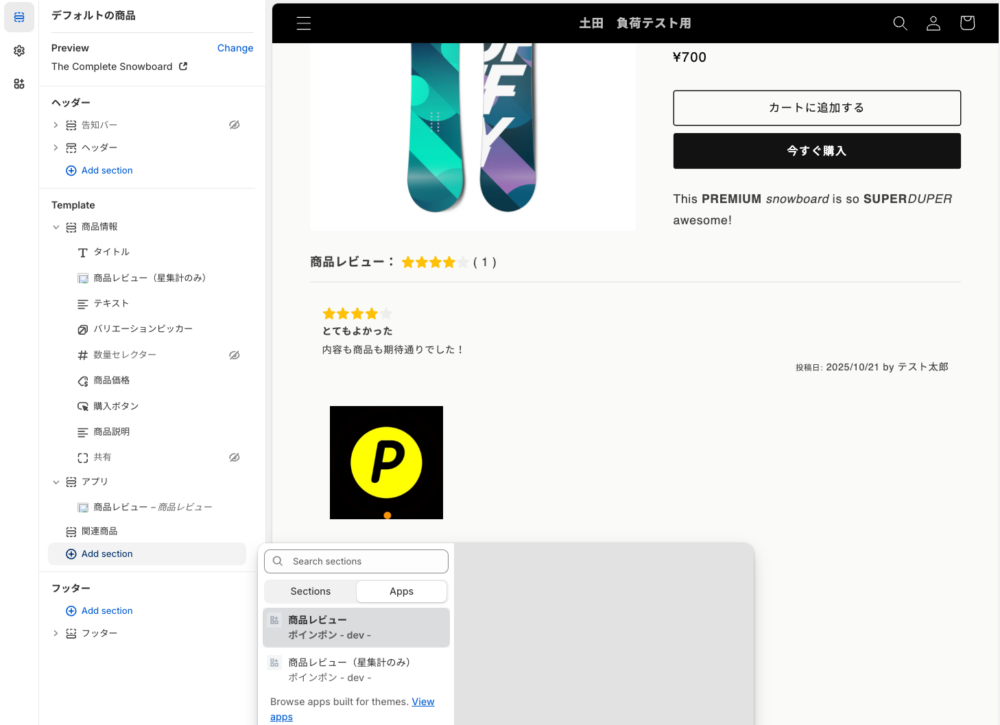Image resolution: width=1000 pixels, height=725 pixels.
Task: Toggle visibility of 告知バー section
Action: click(234, 125)
